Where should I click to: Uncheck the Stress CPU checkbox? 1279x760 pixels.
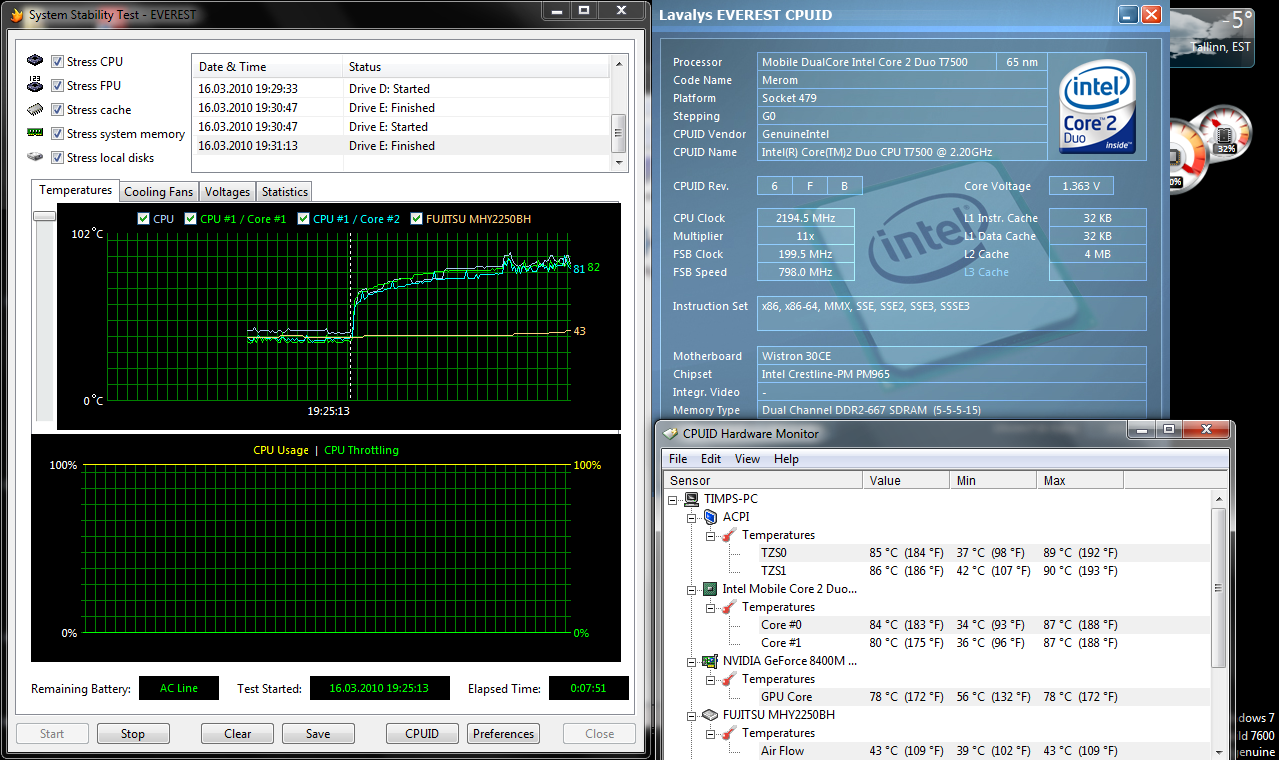tap(58, 61)
